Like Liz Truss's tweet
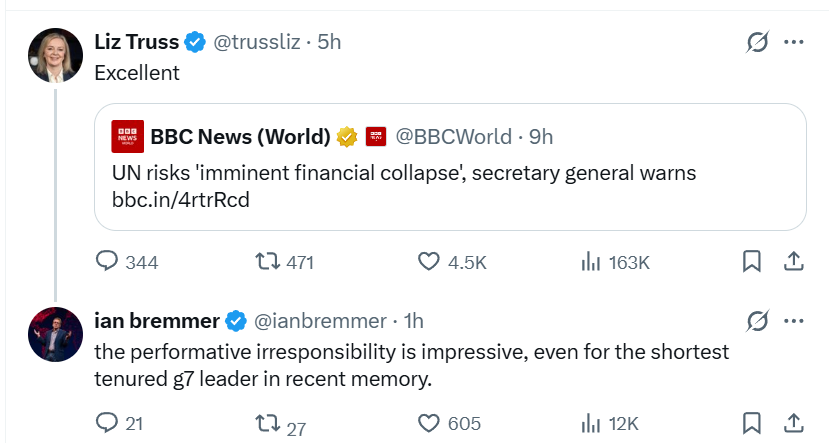This screenshot has width=829, height=443. pos(429,262)
